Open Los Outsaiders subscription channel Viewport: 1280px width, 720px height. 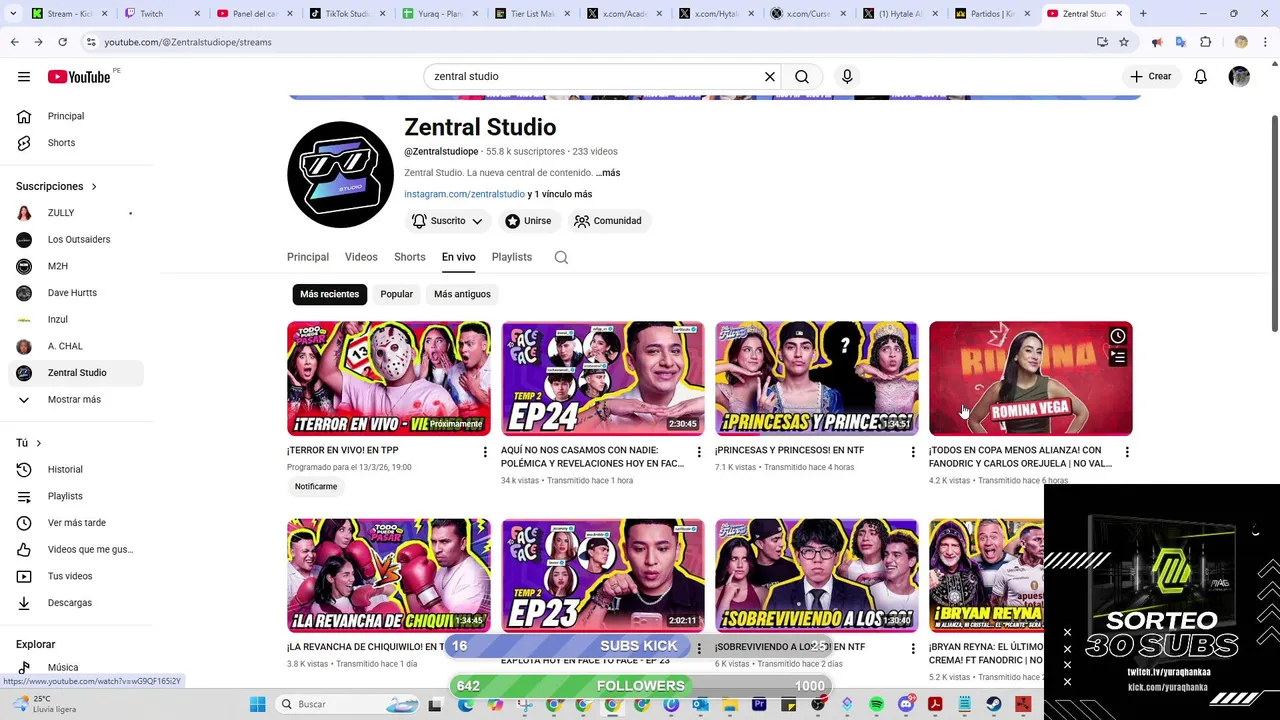76,239
